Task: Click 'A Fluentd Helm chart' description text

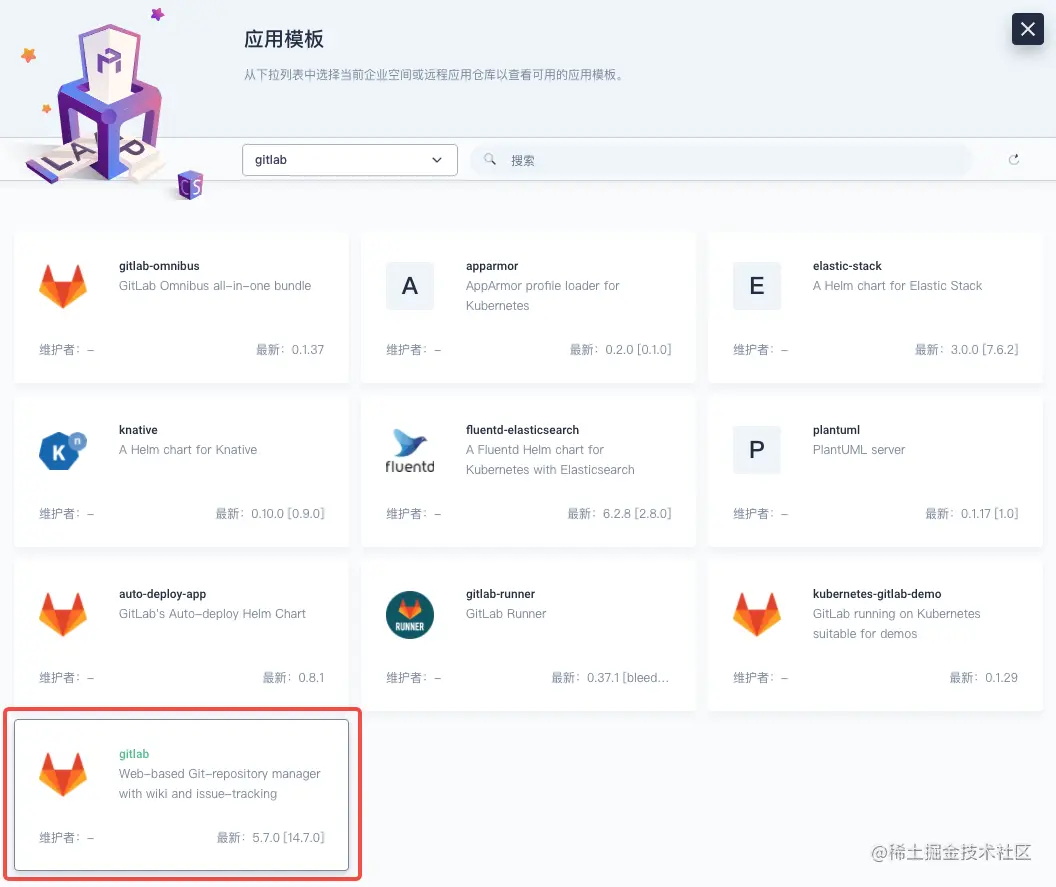Action: coord(550,459)
